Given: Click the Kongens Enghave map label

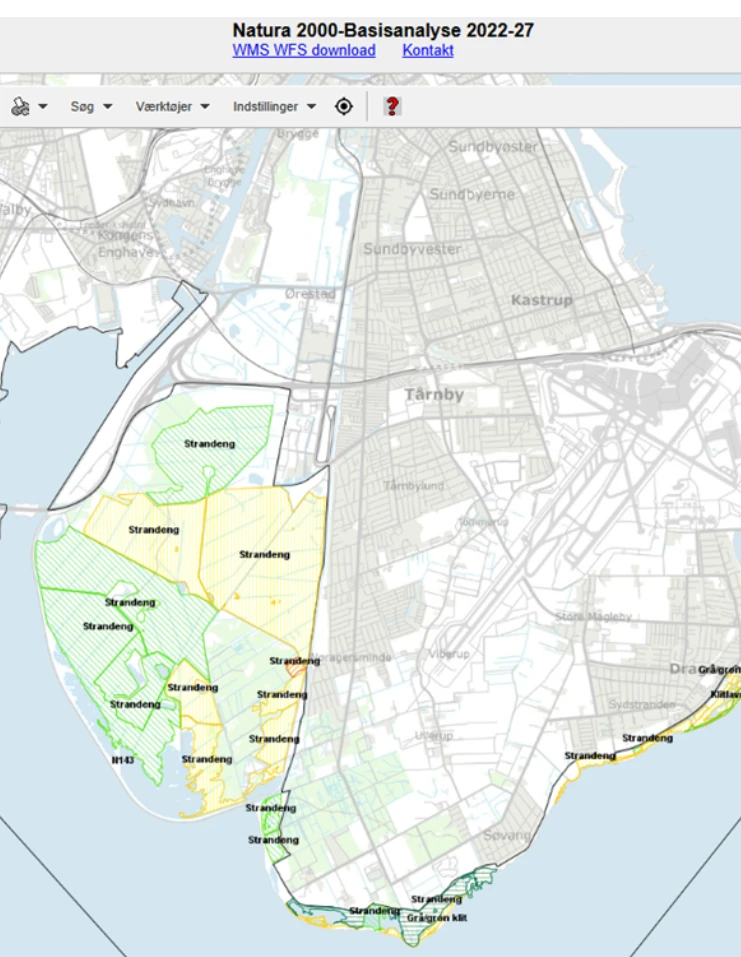Looking at the screenshot, I should pos(125,244).
